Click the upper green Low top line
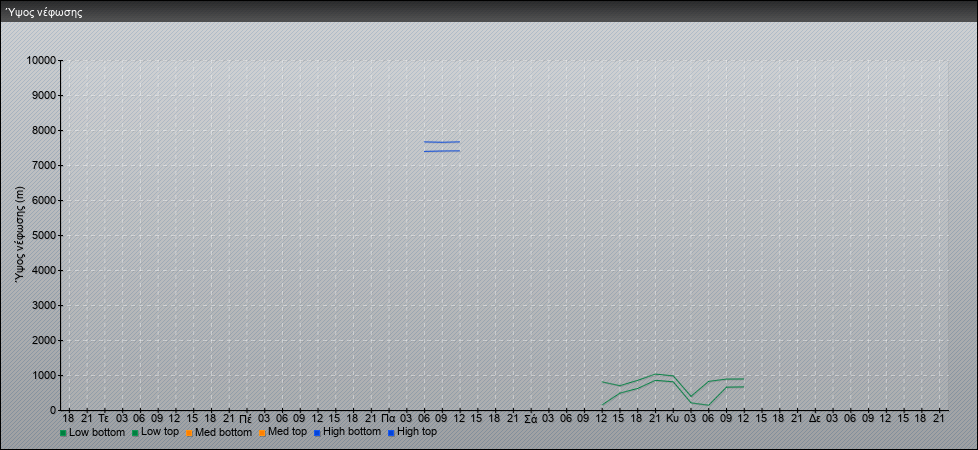This screenshot has height=450, width=978. point(673,376)
